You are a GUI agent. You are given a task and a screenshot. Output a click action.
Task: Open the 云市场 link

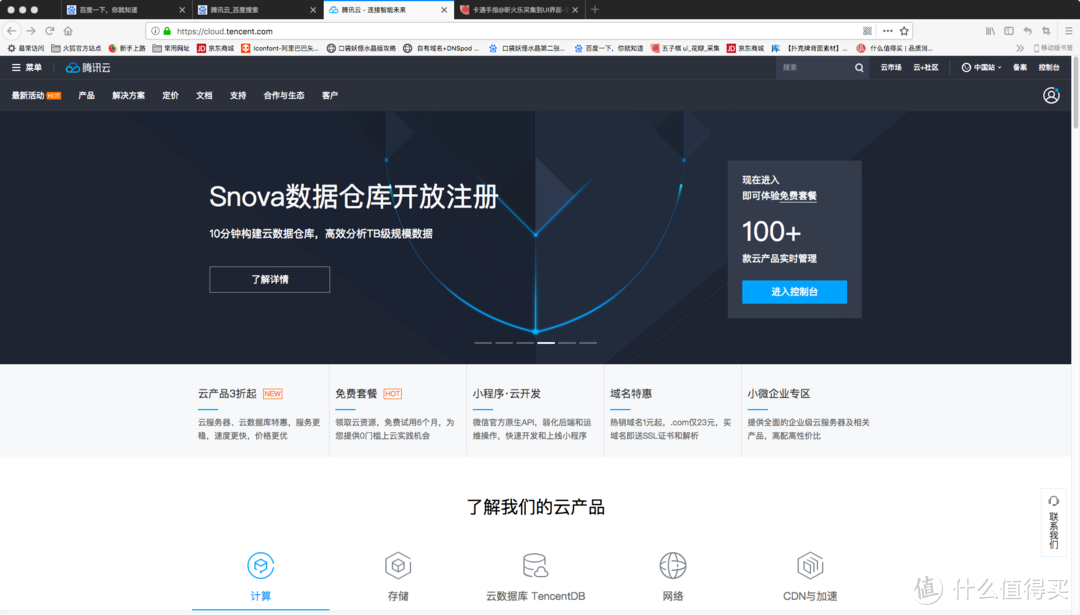point(891,67)
